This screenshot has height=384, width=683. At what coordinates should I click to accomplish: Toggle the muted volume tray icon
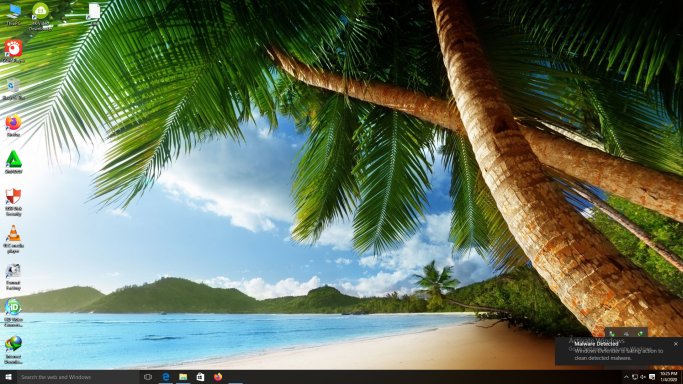(x=643, y=377)
